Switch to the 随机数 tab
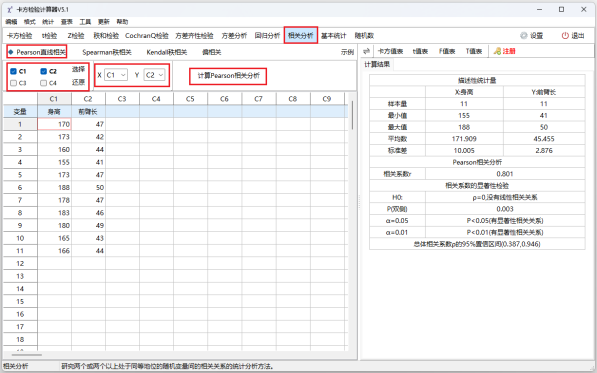The image size is (597, 373). [364, 36]
